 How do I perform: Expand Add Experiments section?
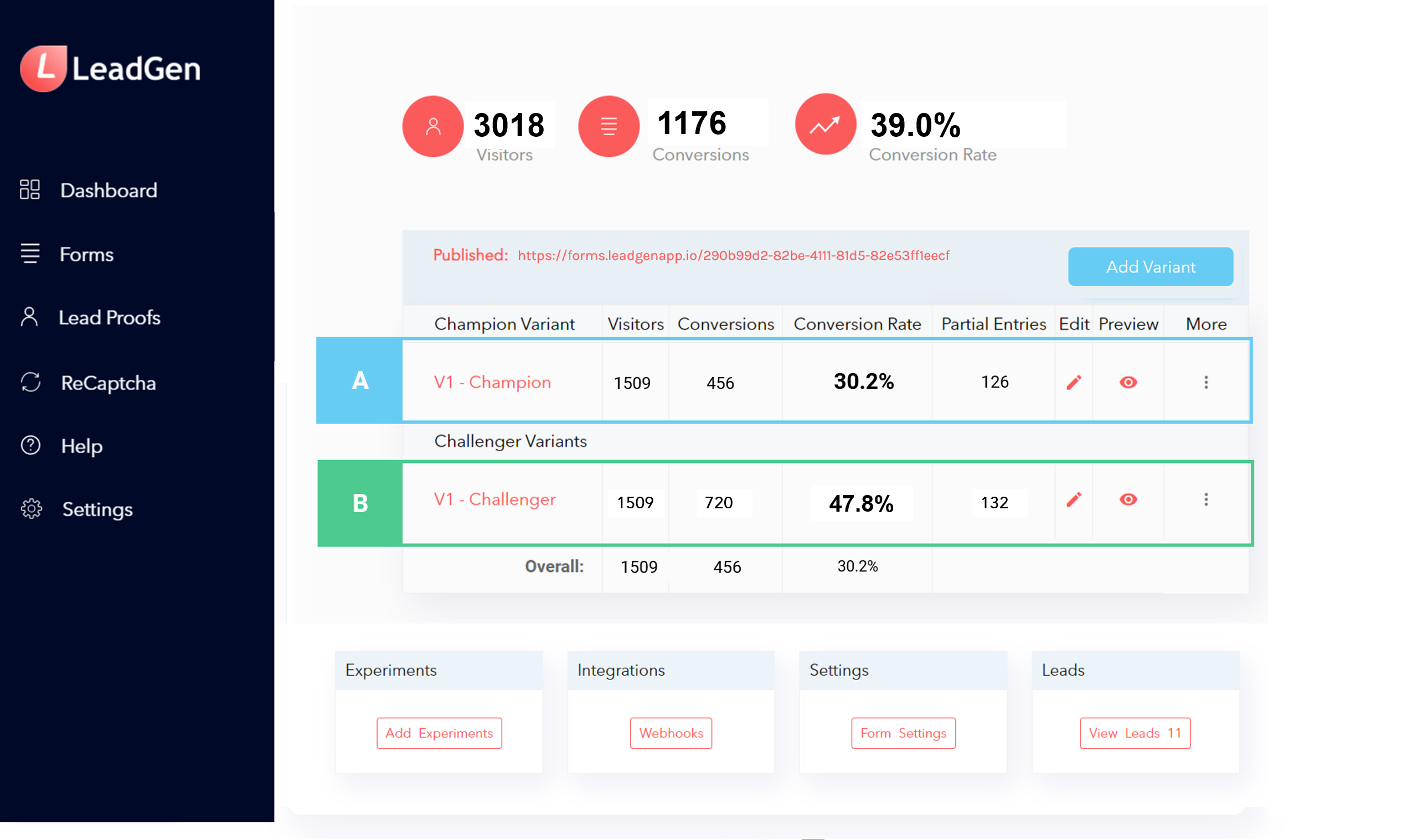(x=438, y=733)
